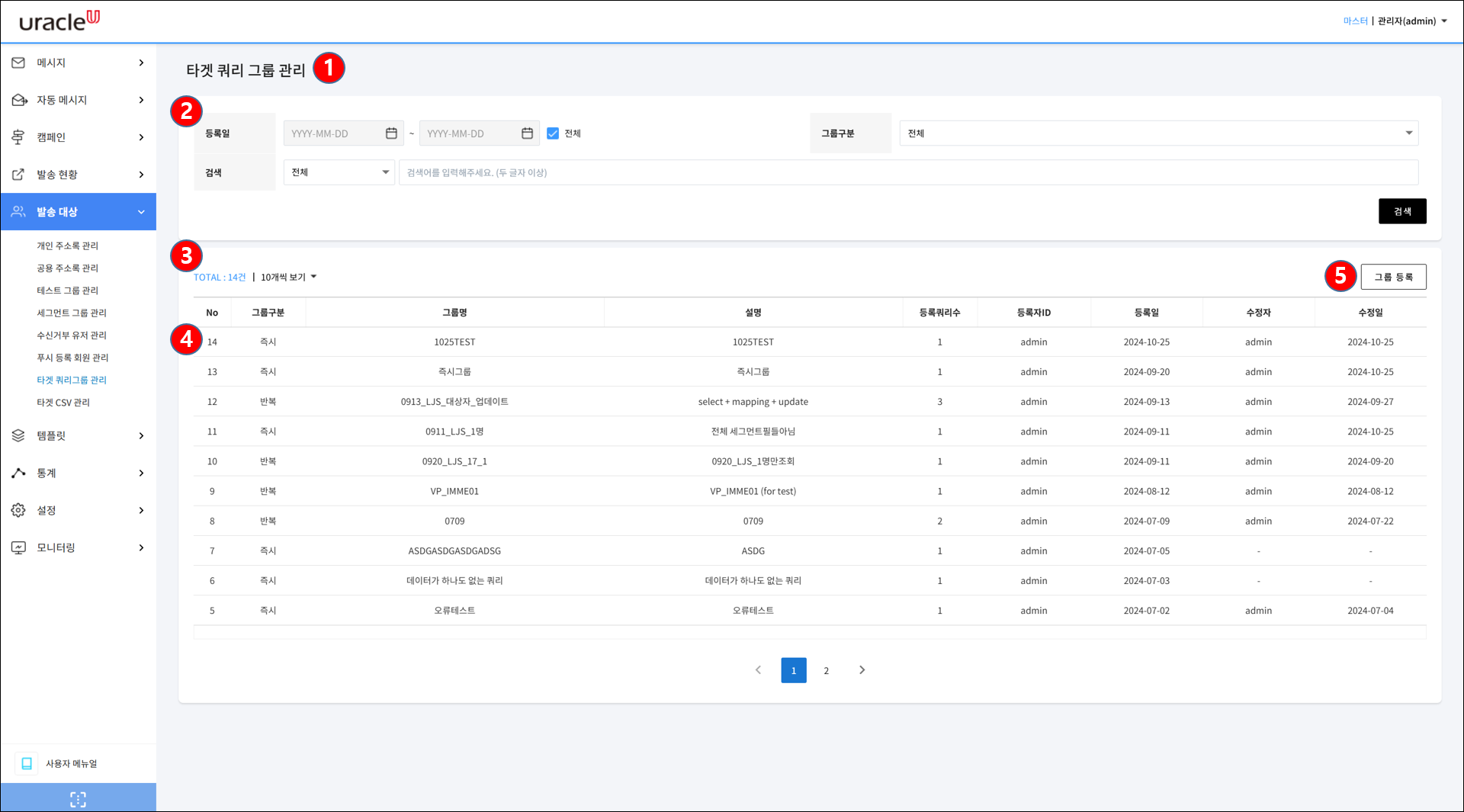Open calendar icon of end date field
The width and height of the screenshot is (1464, 812).
(527, 133)
